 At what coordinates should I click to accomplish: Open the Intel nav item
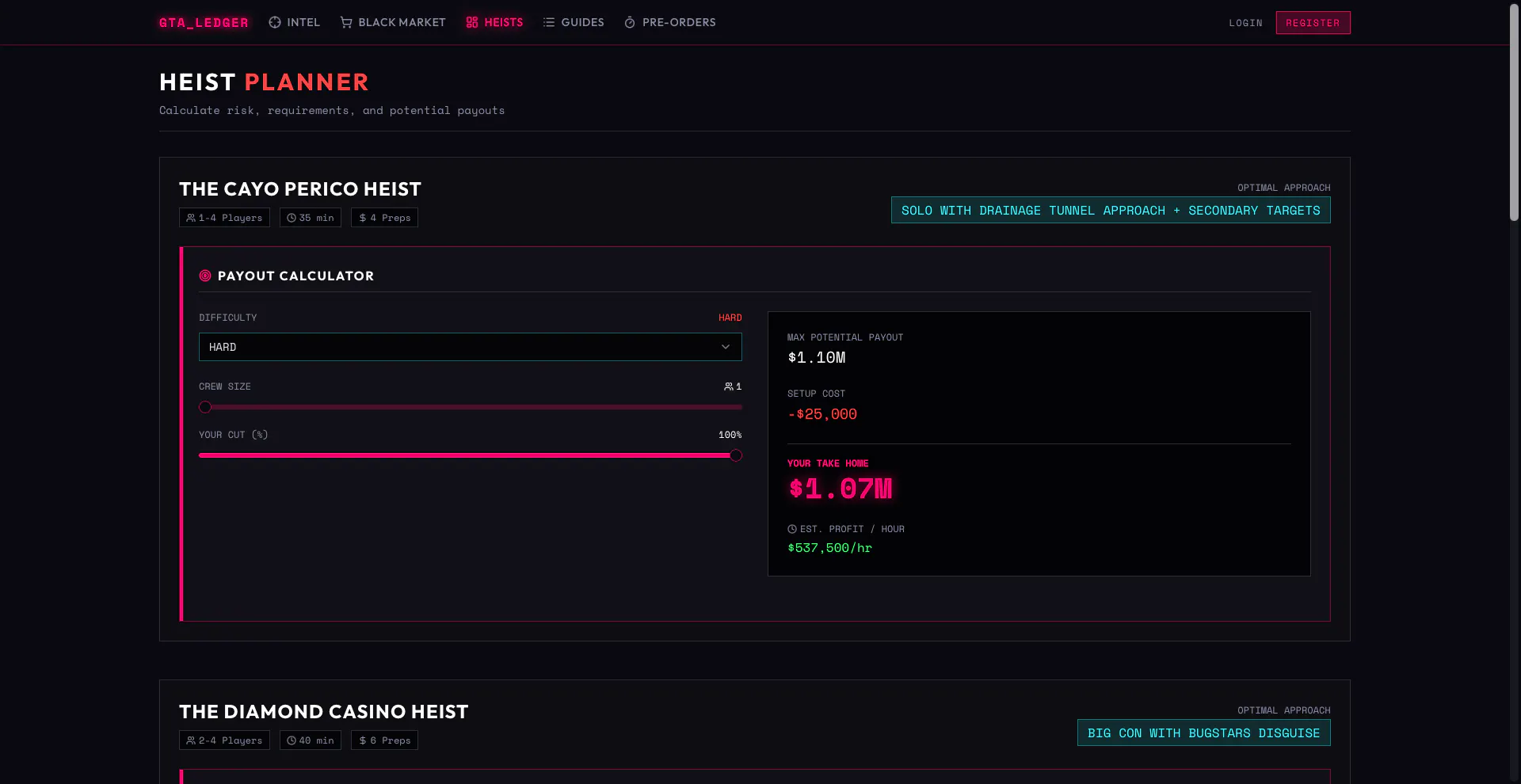294,22
